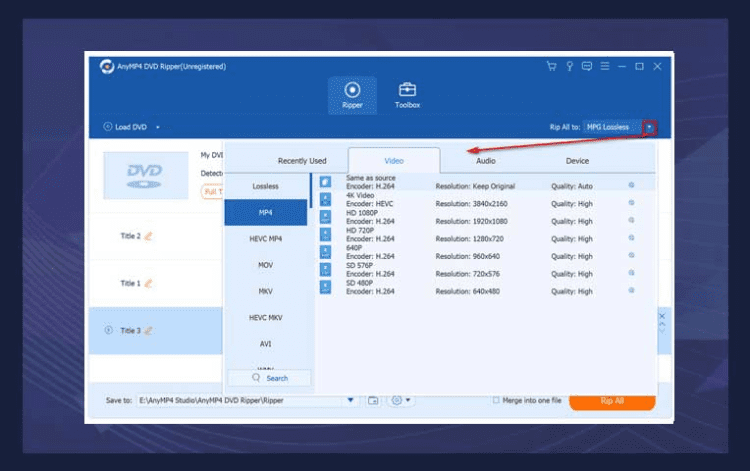
Task: Click Resolution: 1920x1080 text
Action: tap(471, 221)
